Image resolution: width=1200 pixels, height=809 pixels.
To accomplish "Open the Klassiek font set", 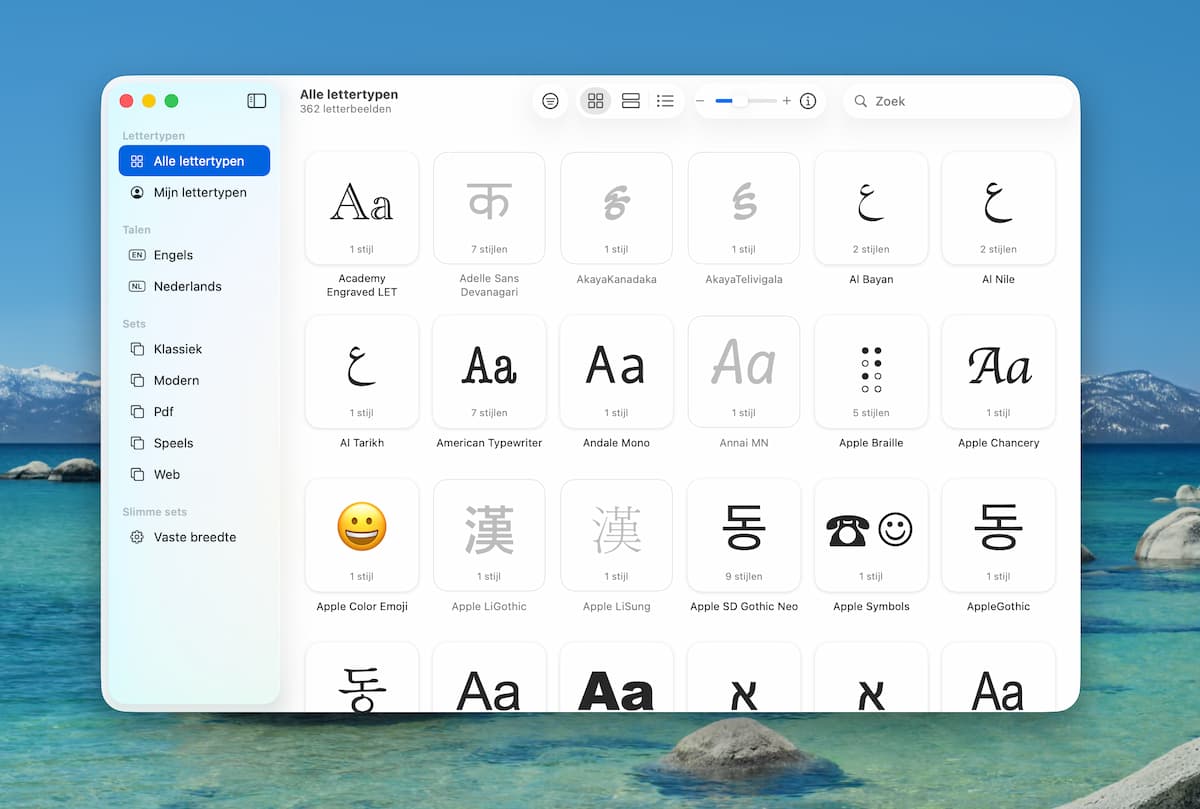I will click(177, 349).
